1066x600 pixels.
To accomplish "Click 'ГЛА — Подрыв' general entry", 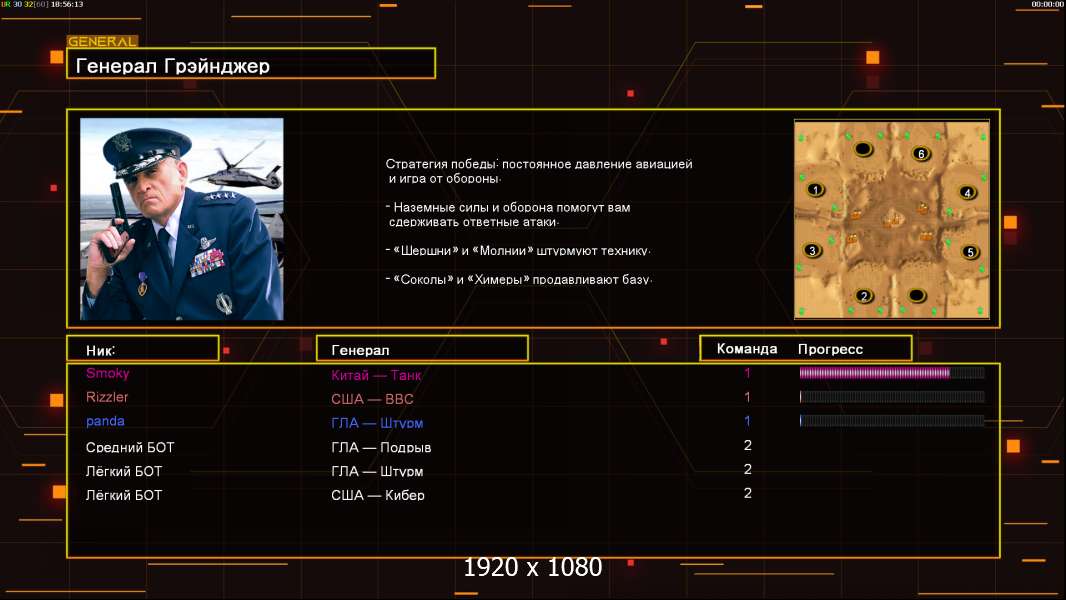I will click(381, 447).
